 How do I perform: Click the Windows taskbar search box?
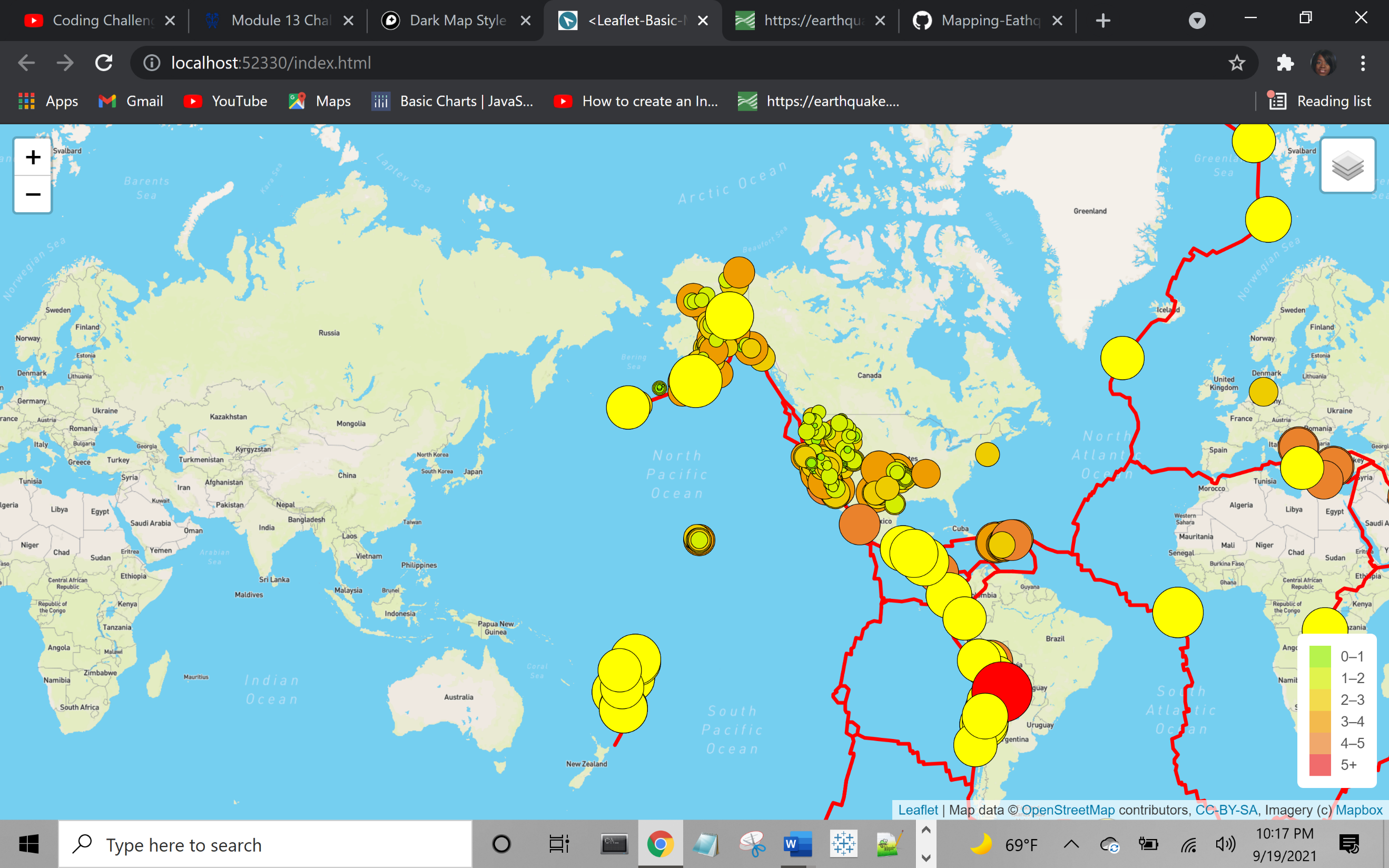point(264,844)
